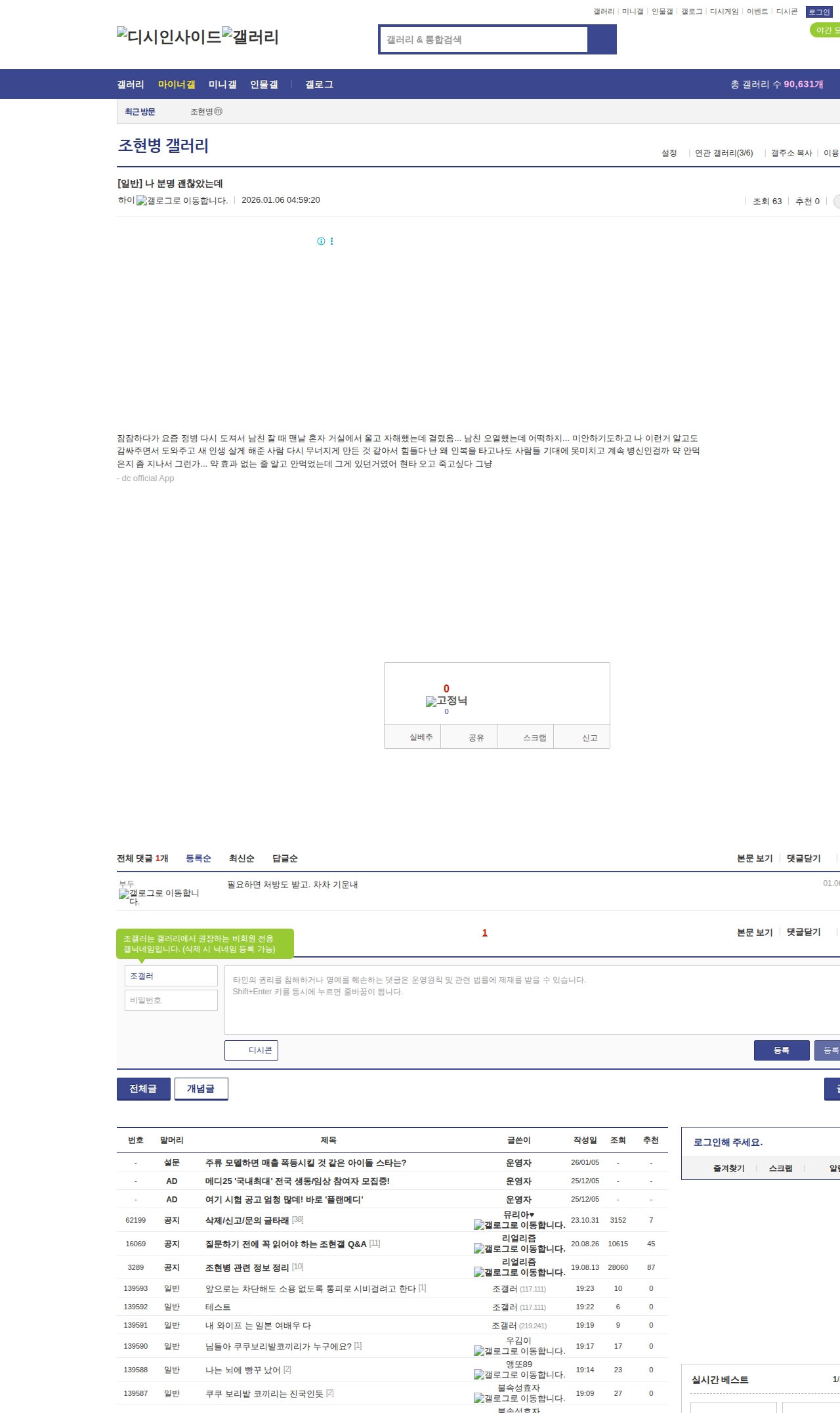Click the gallog icon next to author 하이
Viewport: 840px width, 1413px height.
coord(182,201)
